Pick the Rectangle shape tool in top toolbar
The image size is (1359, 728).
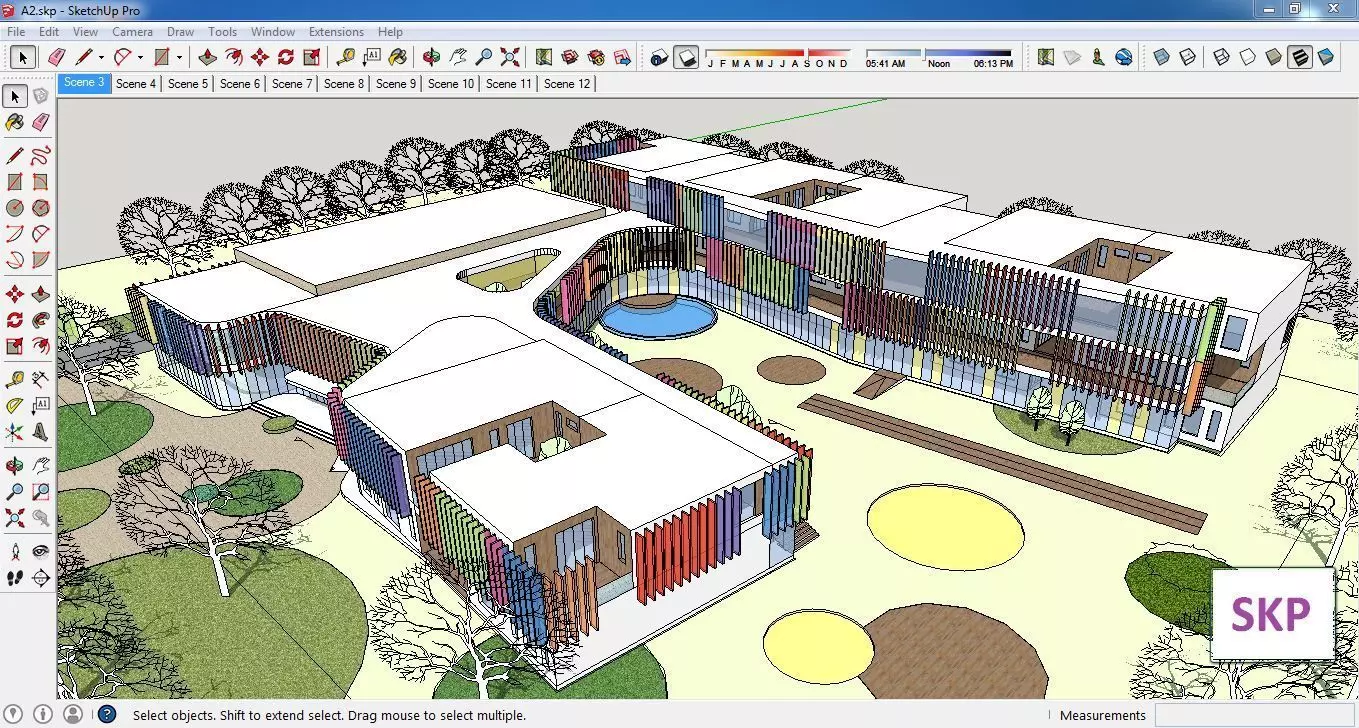(162, 57)
